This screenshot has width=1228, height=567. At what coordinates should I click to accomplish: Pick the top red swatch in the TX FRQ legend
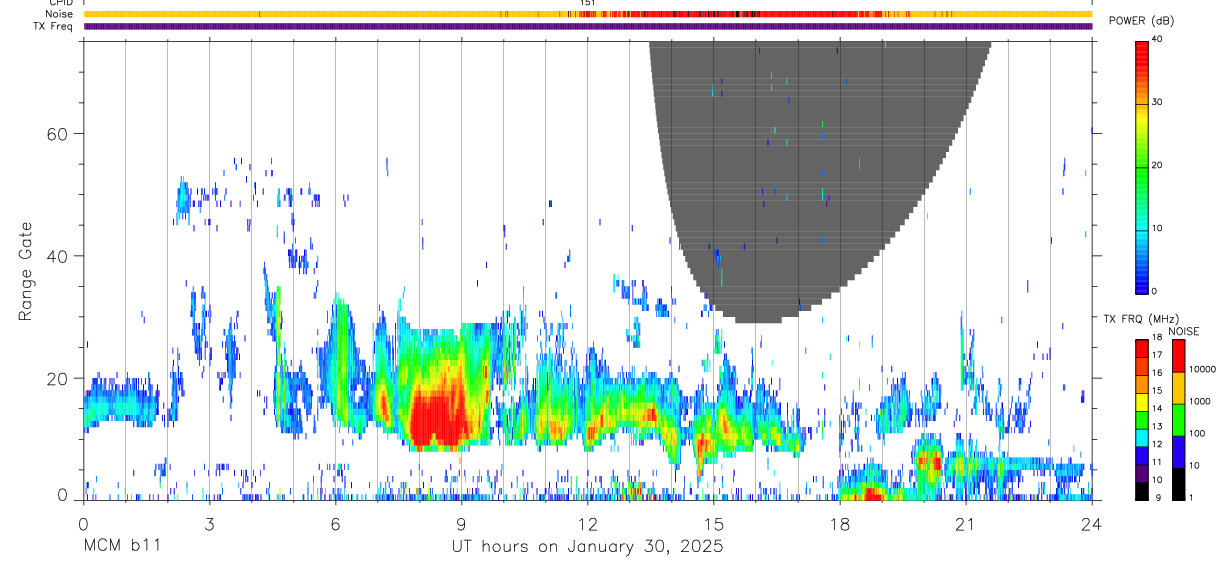coord(1142,349)
